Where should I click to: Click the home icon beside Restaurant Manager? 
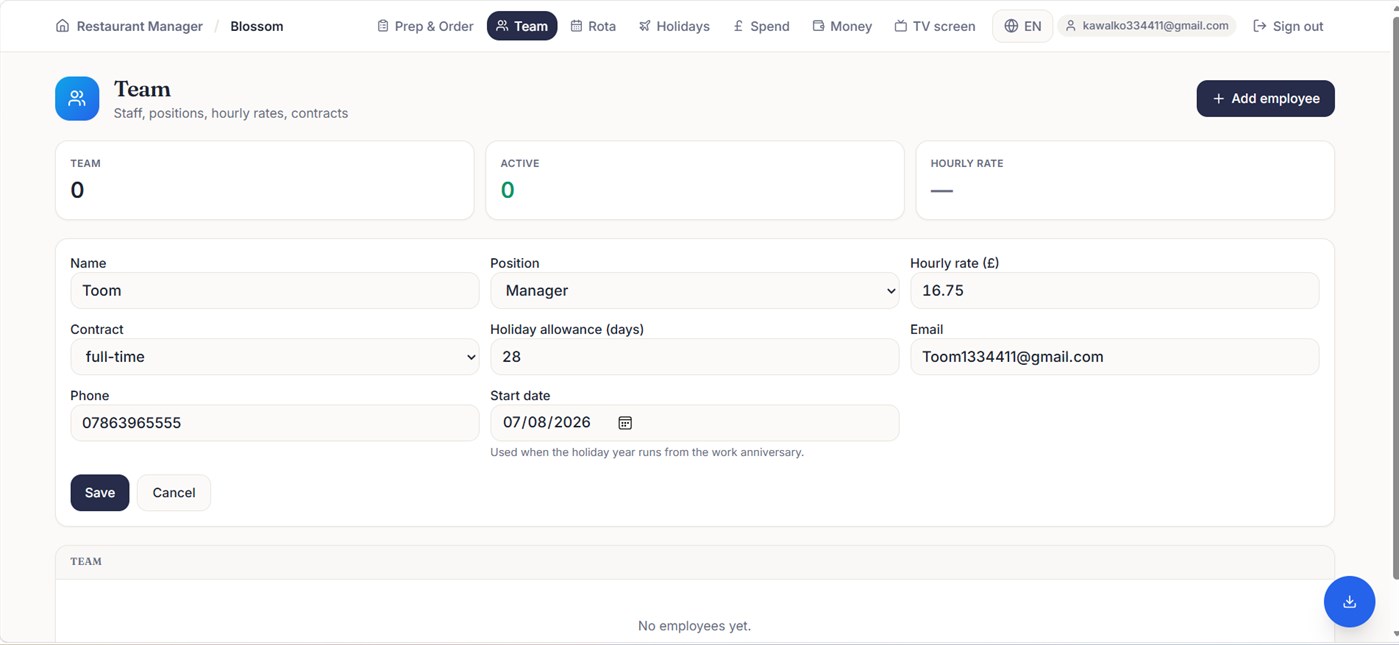(63, 26)
